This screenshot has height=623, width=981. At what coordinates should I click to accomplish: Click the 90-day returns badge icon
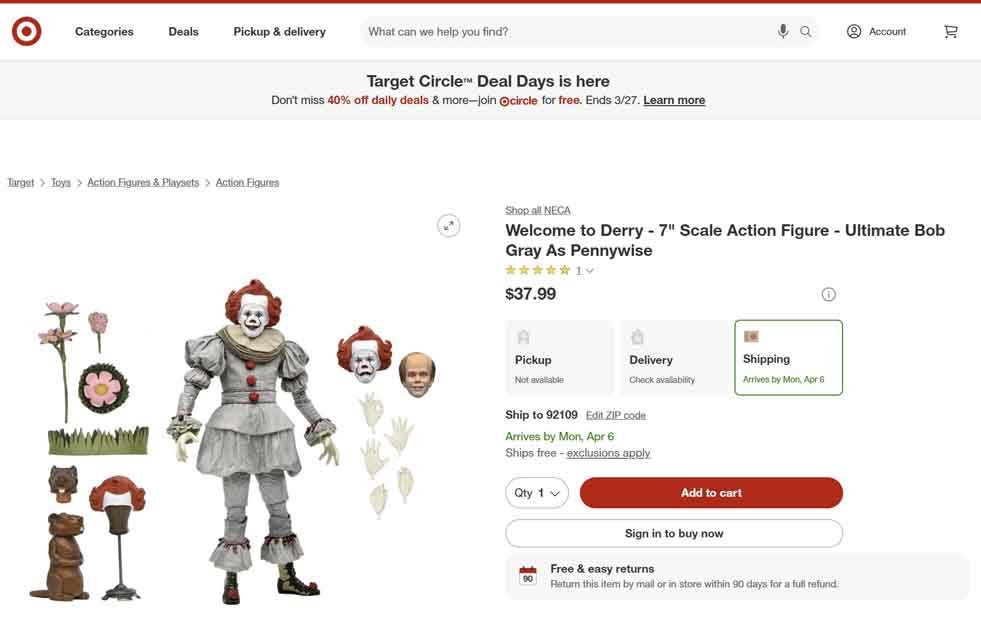pos(527,576)
